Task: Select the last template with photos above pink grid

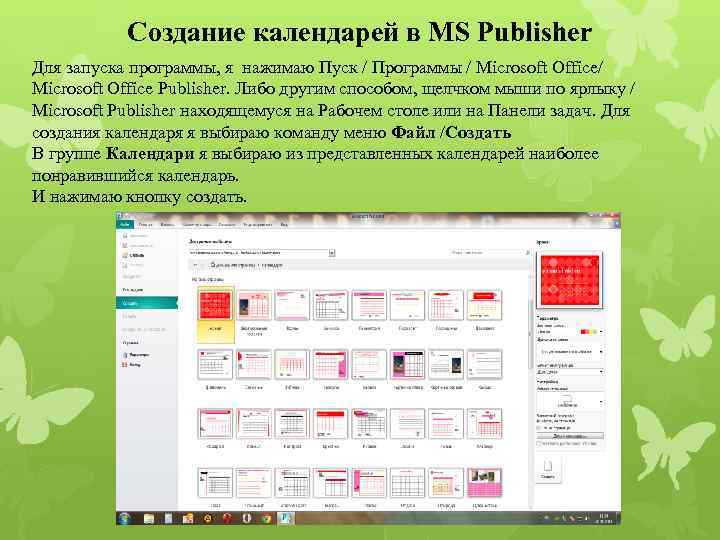Action: (x=484, y=483)
